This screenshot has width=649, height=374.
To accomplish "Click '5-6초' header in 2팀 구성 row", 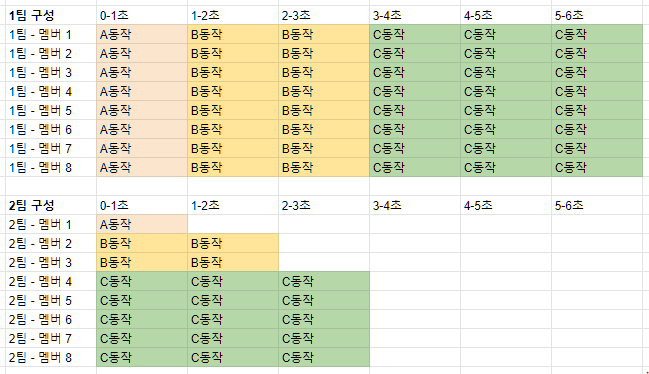I will pos(597,205).
